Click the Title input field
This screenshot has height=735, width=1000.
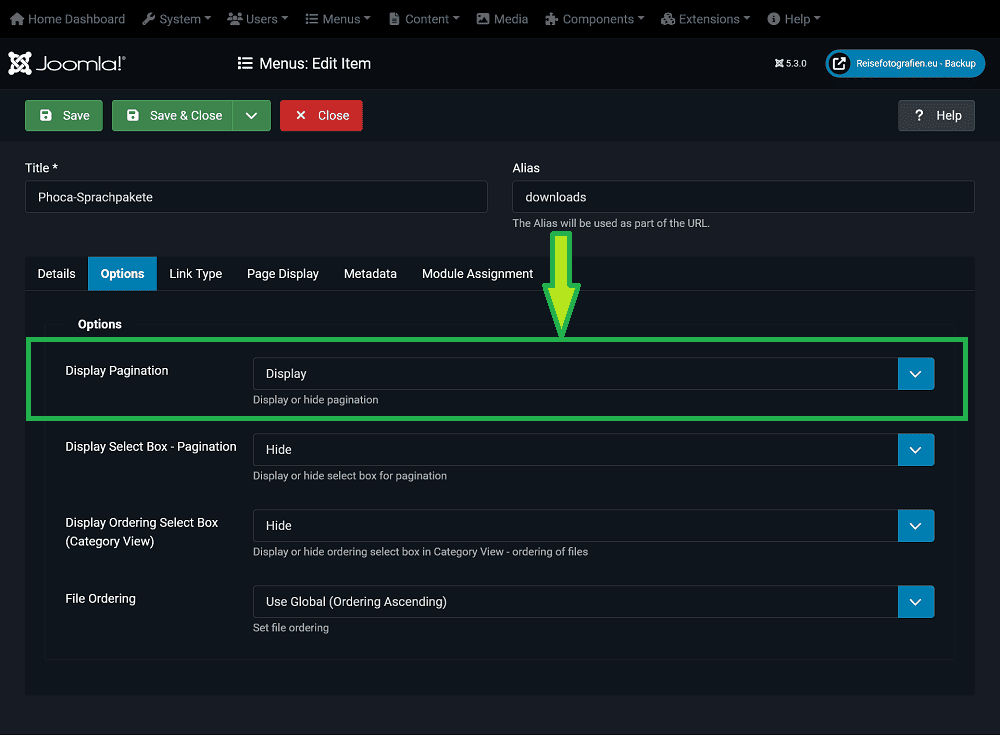click(256, 197)
